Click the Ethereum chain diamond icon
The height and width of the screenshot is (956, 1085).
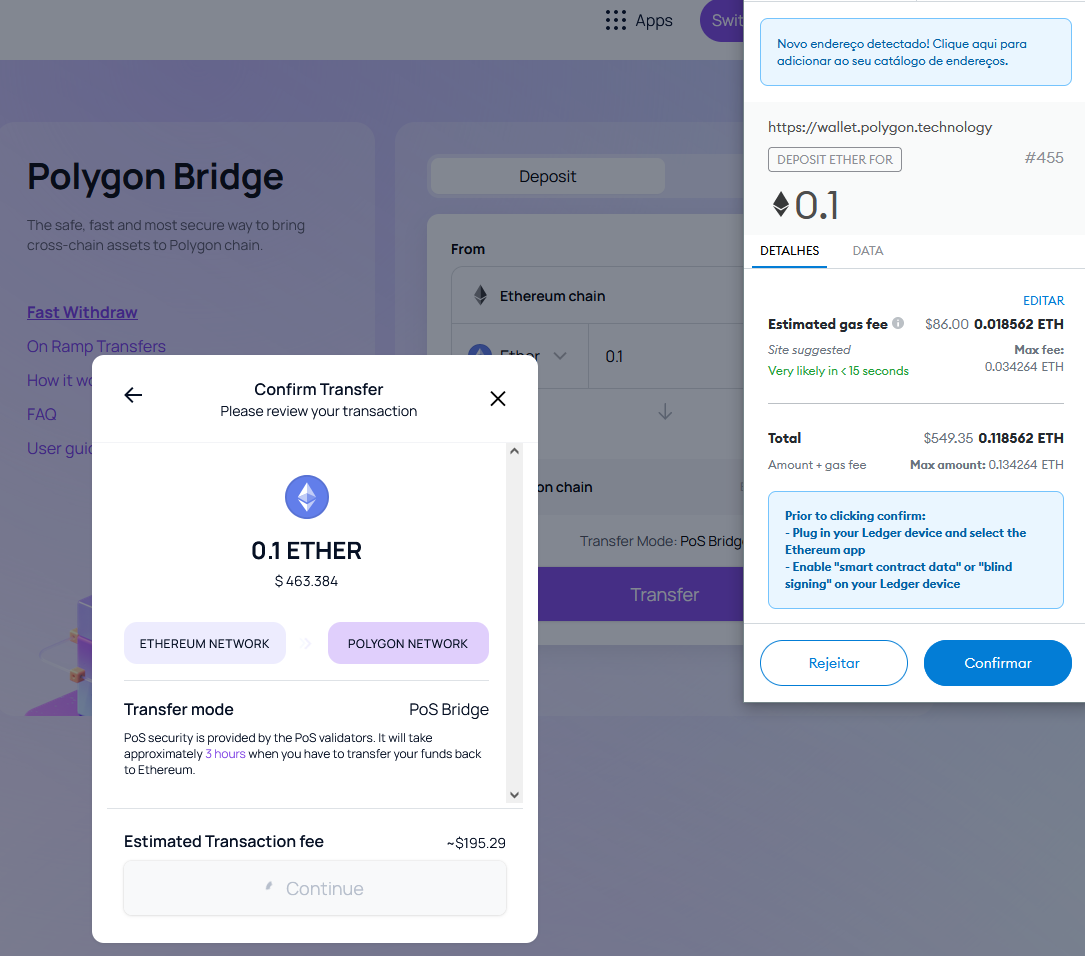tap(480, 295)
